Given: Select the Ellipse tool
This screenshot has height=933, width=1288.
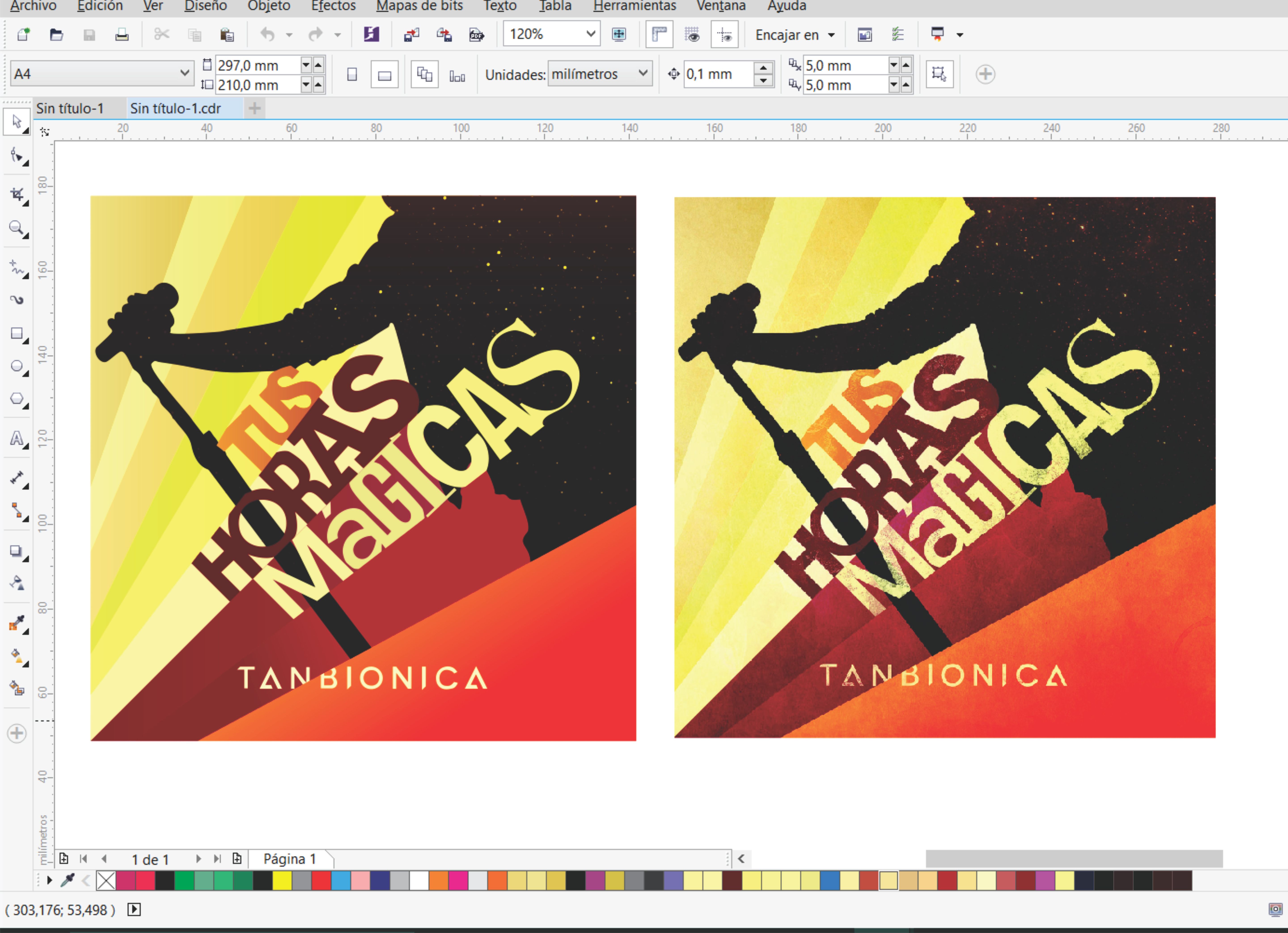Looking at the screenshot, I should click(17, 367).
